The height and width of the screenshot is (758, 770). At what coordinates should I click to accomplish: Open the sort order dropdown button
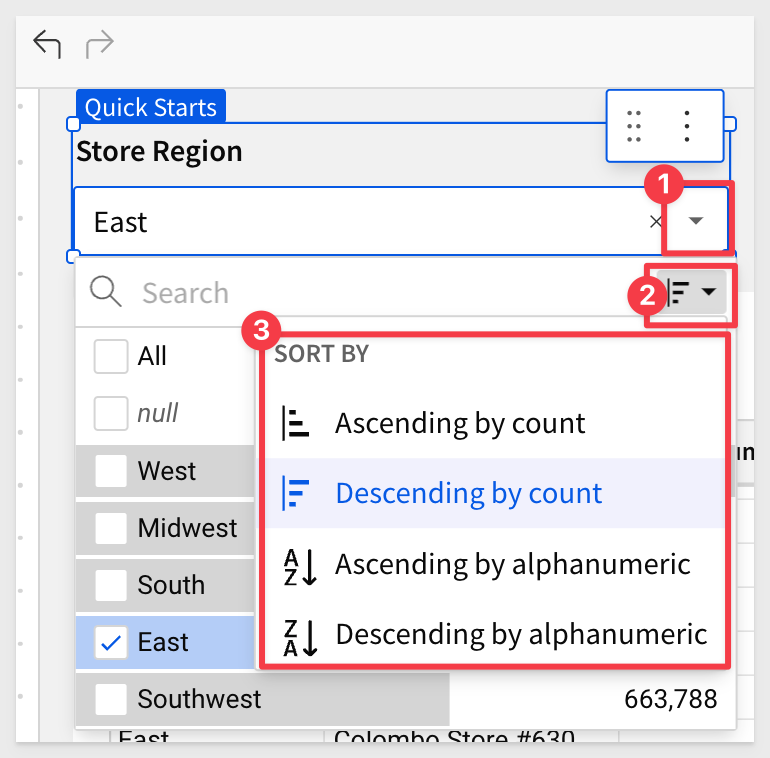point(691,292)
